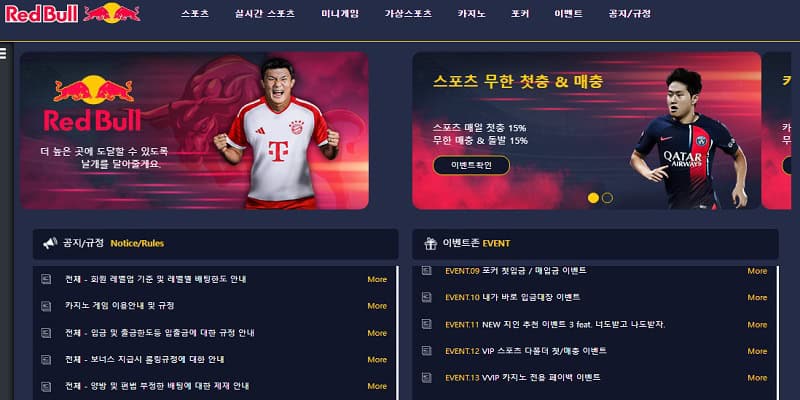Viewport: 800px width, 400px height.
Task: Select the first yellow carousel dot
Action: point(593,198)
